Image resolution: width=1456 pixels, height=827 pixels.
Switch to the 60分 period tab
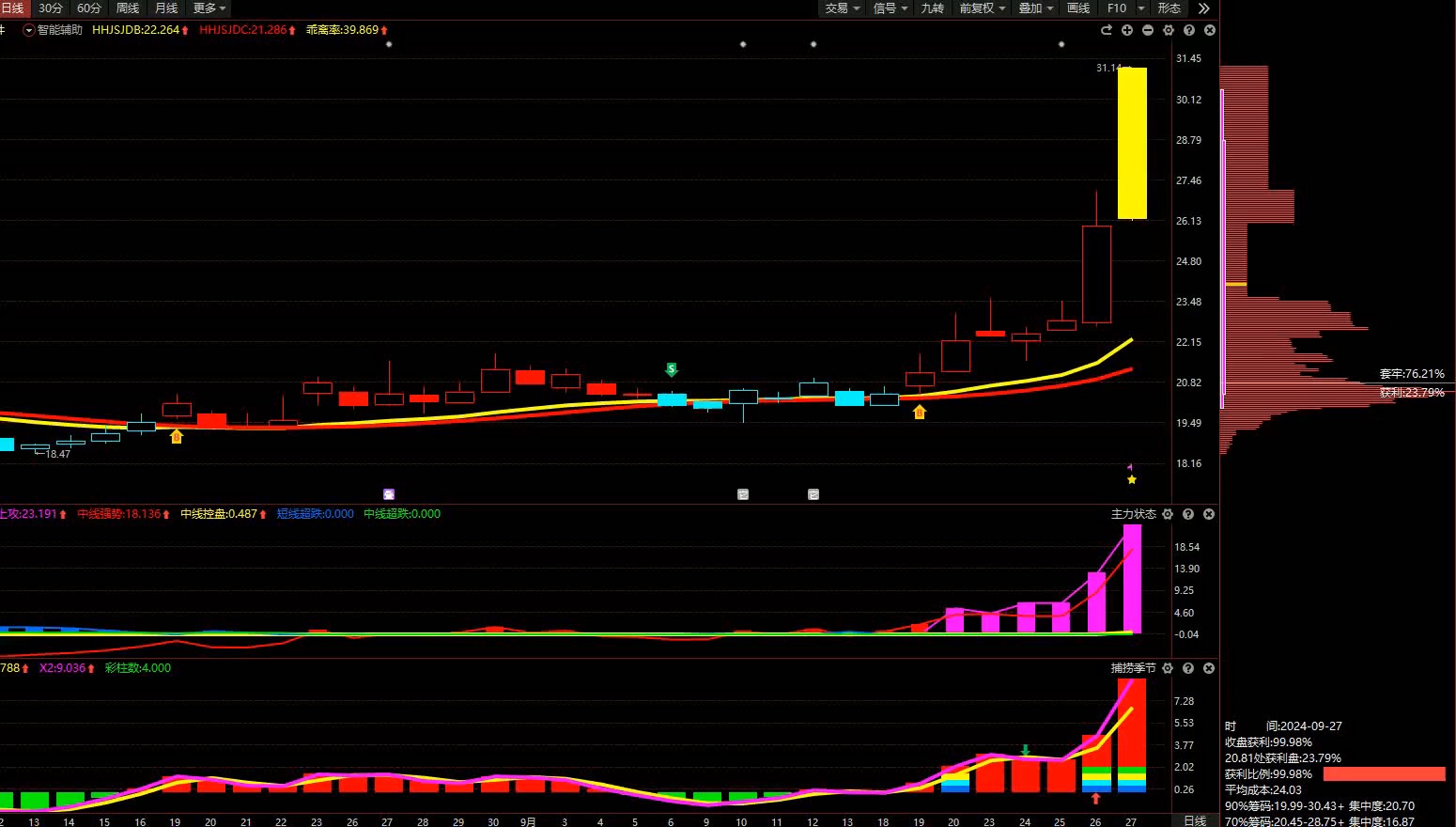coord(89,8)
